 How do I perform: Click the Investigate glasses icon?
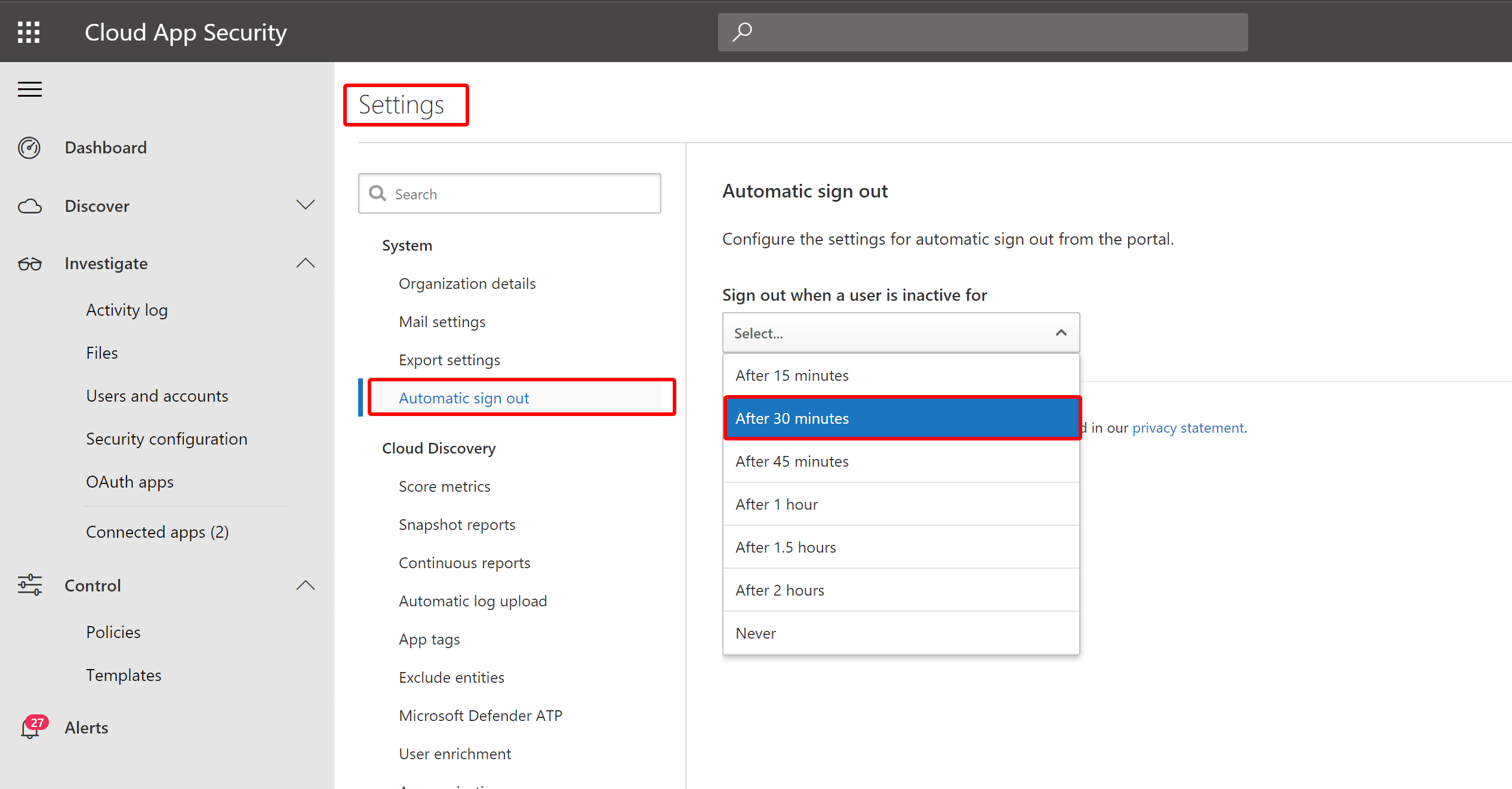[29, 264]
